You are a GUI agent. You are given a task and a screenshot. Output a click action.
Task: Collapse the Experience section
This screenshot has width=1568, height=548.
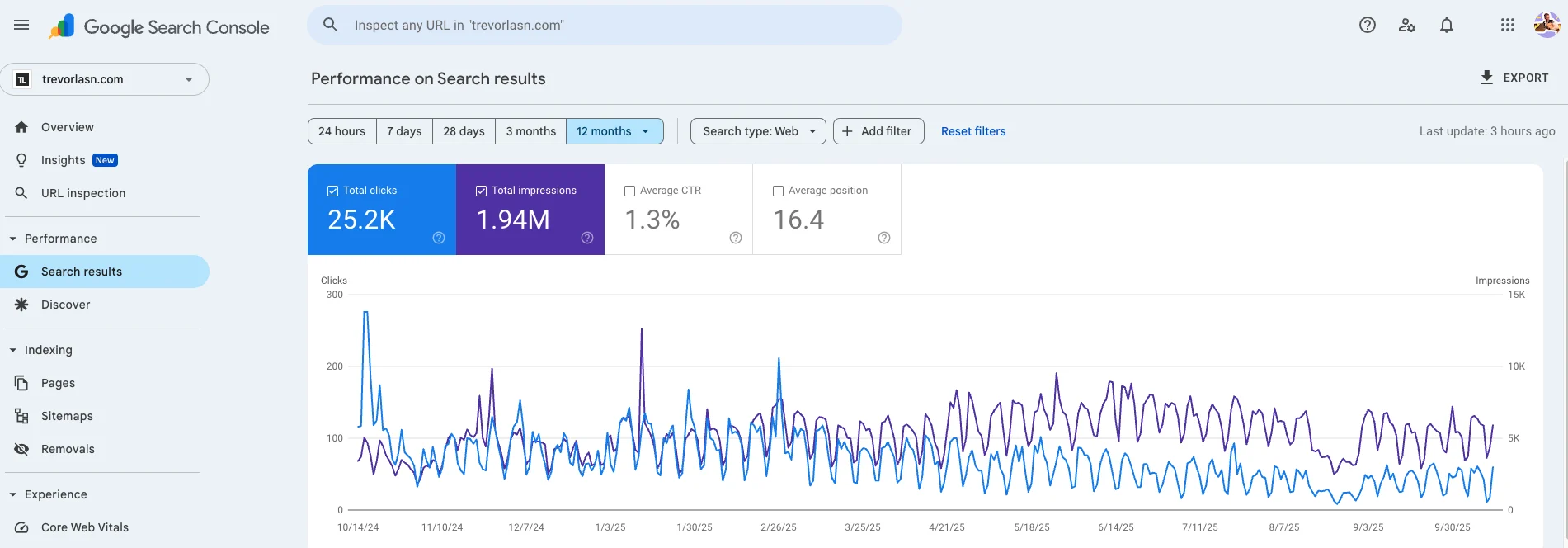pyautogui.click(x=13, y=494)
